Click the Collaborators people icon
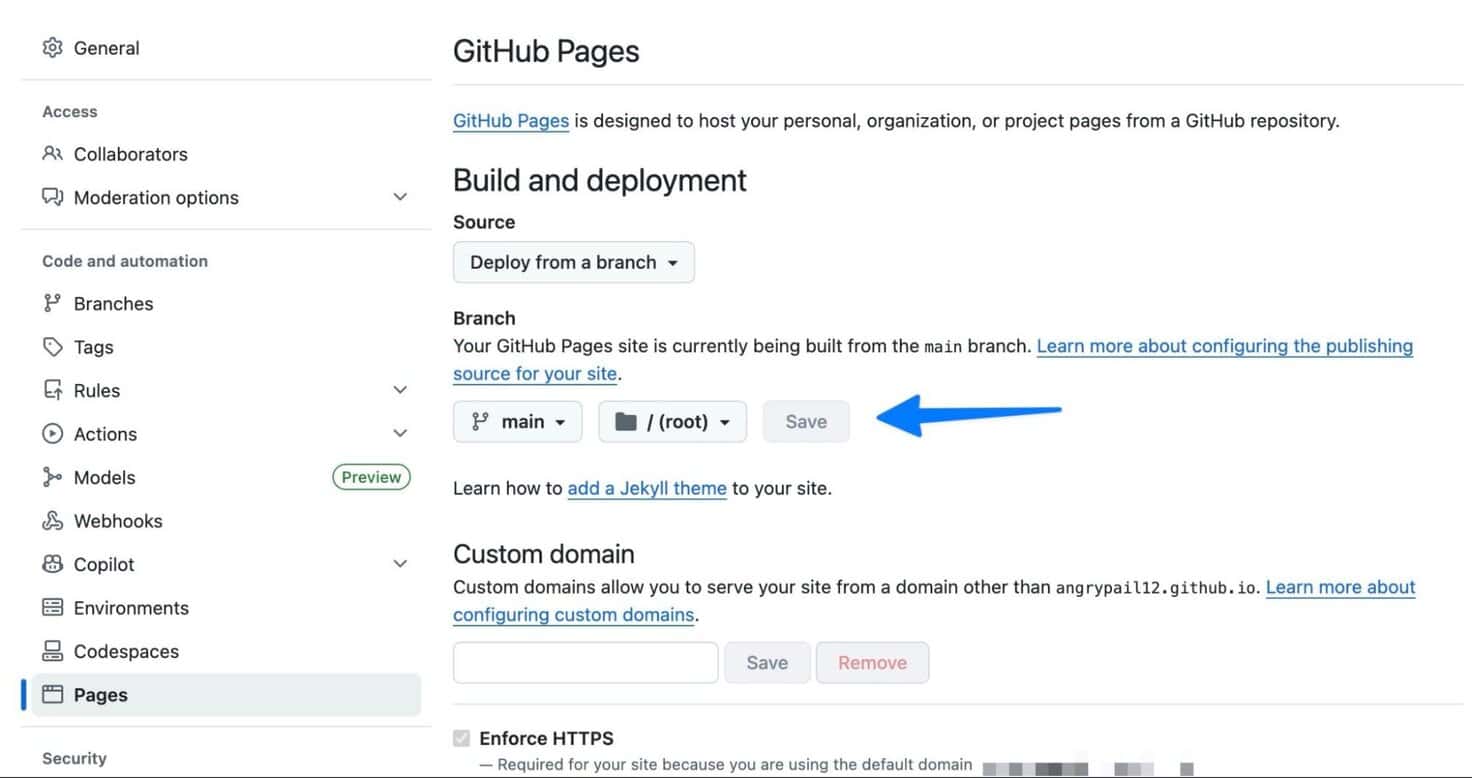This screenshot has height=778, width=1472. click(x=52, y=154)
